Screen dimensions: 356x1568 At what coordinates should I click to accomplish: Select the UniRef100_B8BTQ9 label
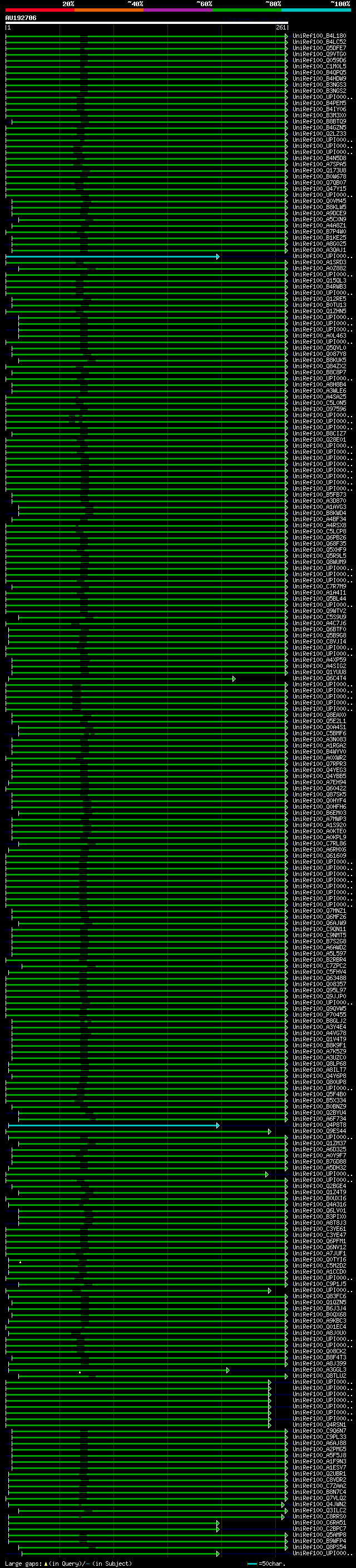(319, 122)
